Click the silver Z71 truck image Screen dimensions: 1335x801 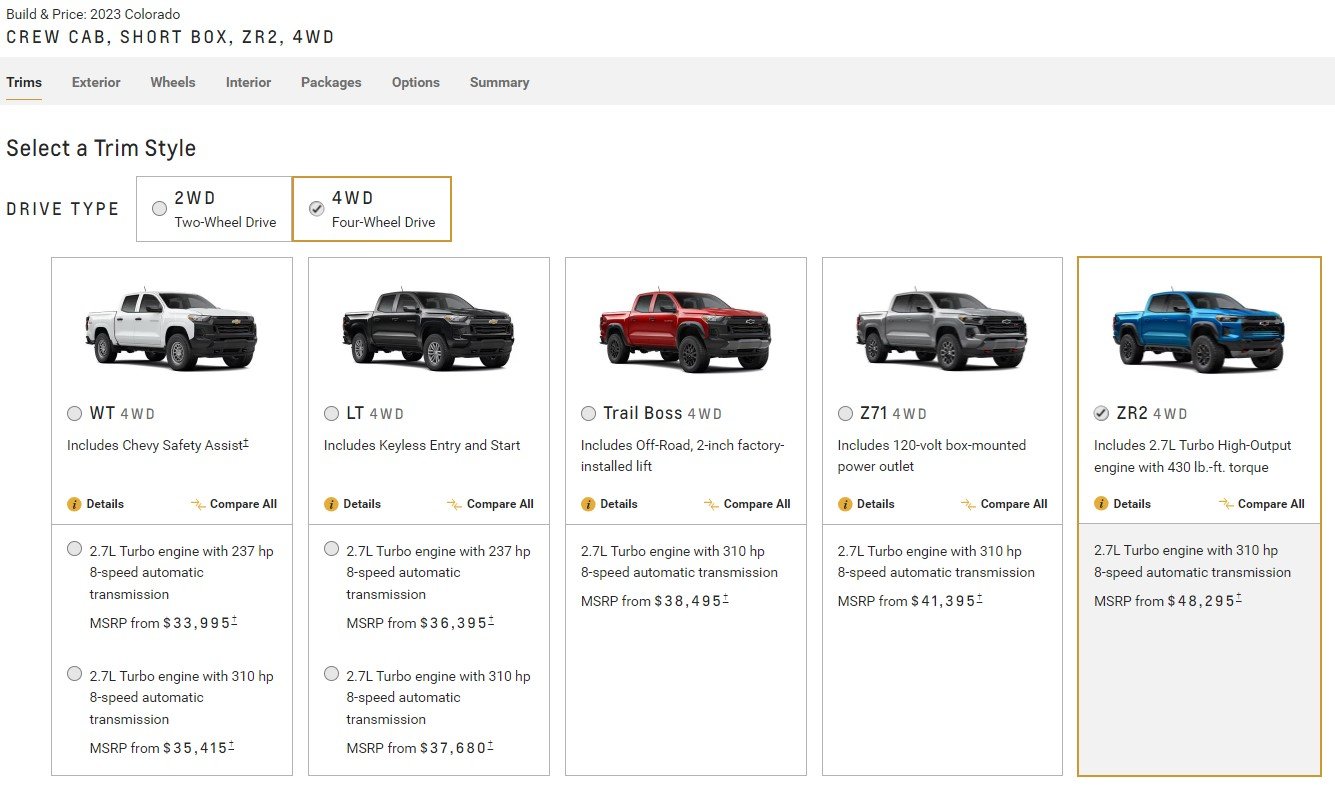click(x=942, y=328)
